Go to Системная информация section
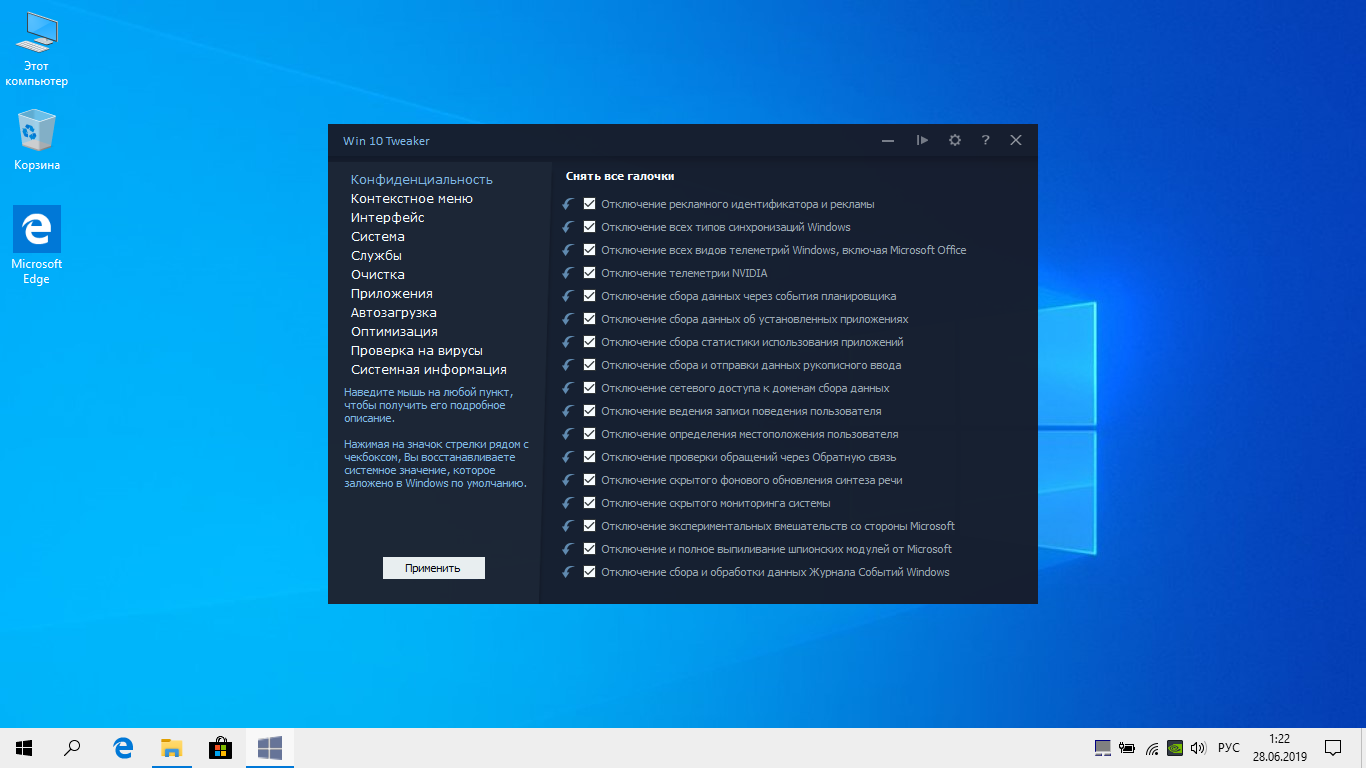 click(x=428, y=370)
